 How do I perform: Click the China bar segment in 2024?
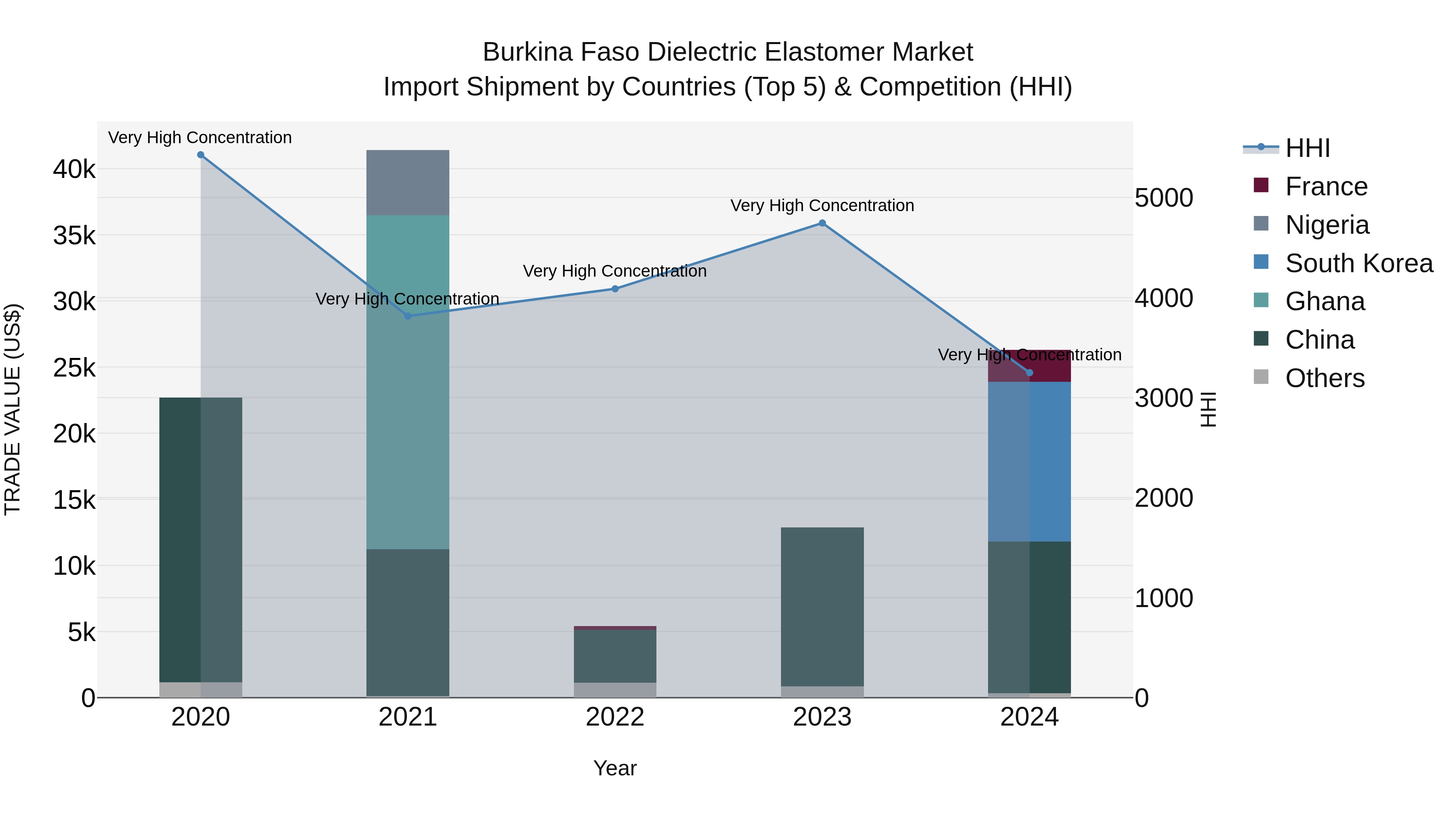tap(1029, 617)
